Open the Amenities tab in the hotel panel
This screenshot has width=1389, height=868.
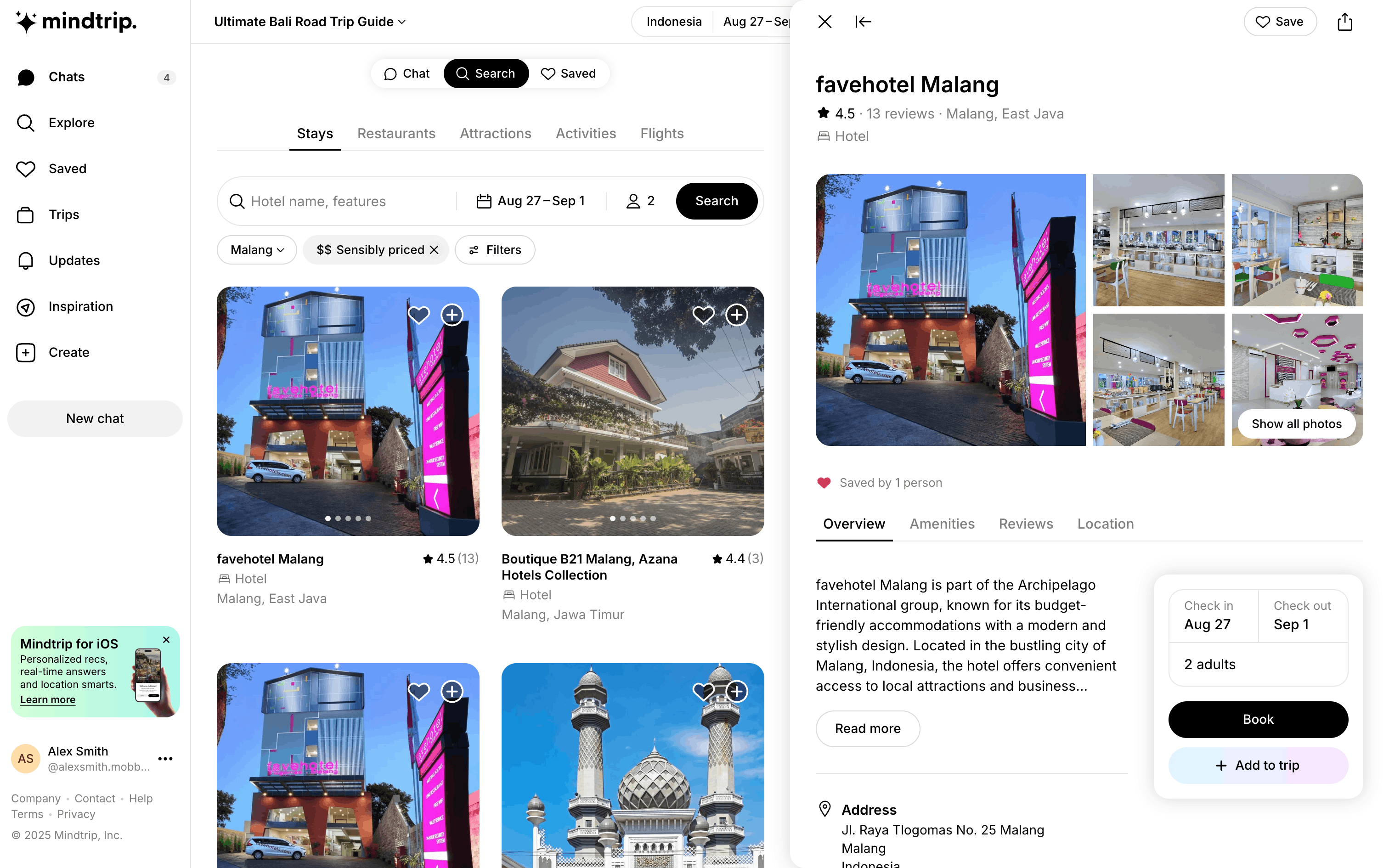point(942,524)
